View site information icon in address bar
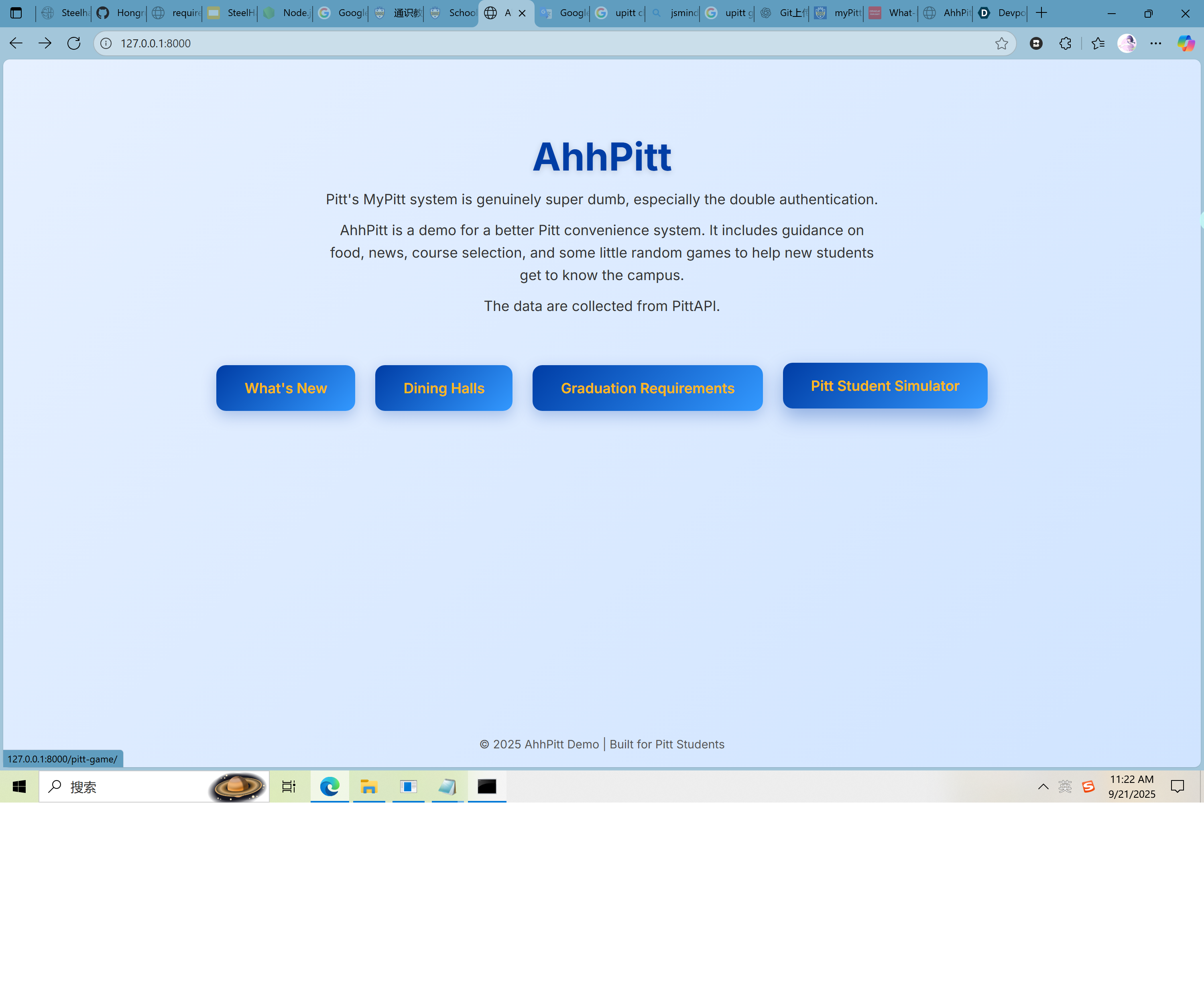This screenshot has width=1204, height=1008. click(106, 44)
